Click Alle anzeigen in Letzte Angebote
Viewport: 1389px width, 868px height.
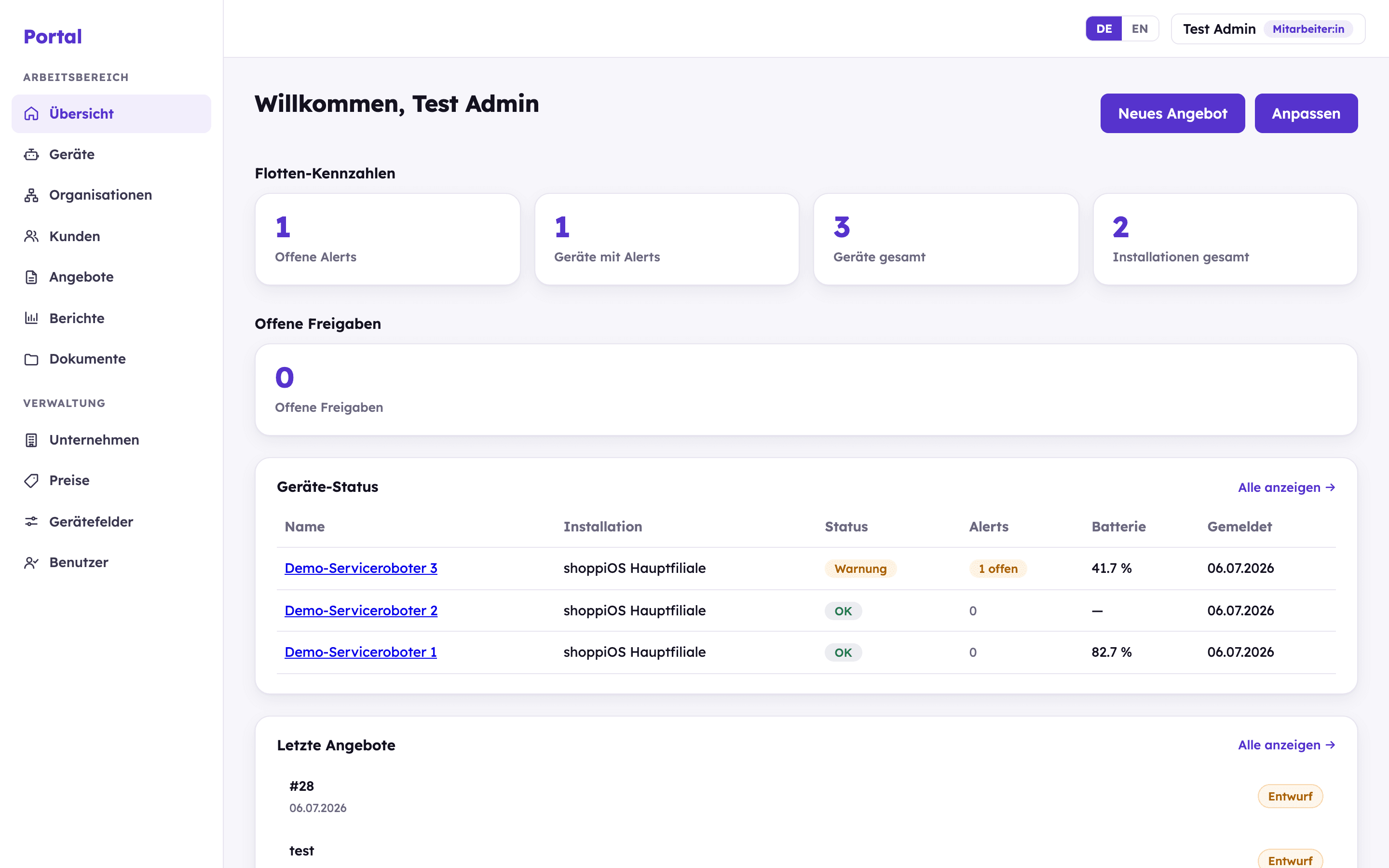tap(1287, 745)
